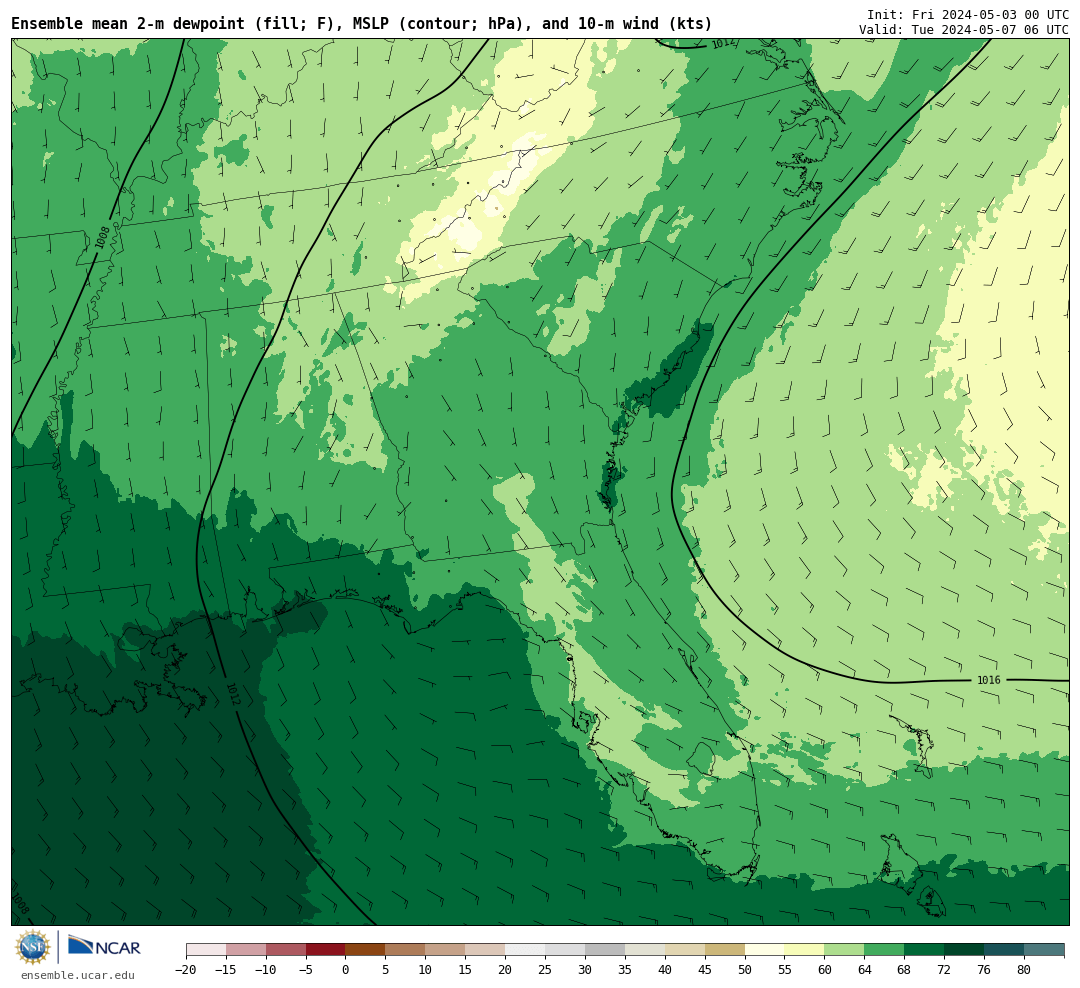1080x988 pixels.
Task: Pick the khaki 45 to 50 swatch
Action: (725, 950)
